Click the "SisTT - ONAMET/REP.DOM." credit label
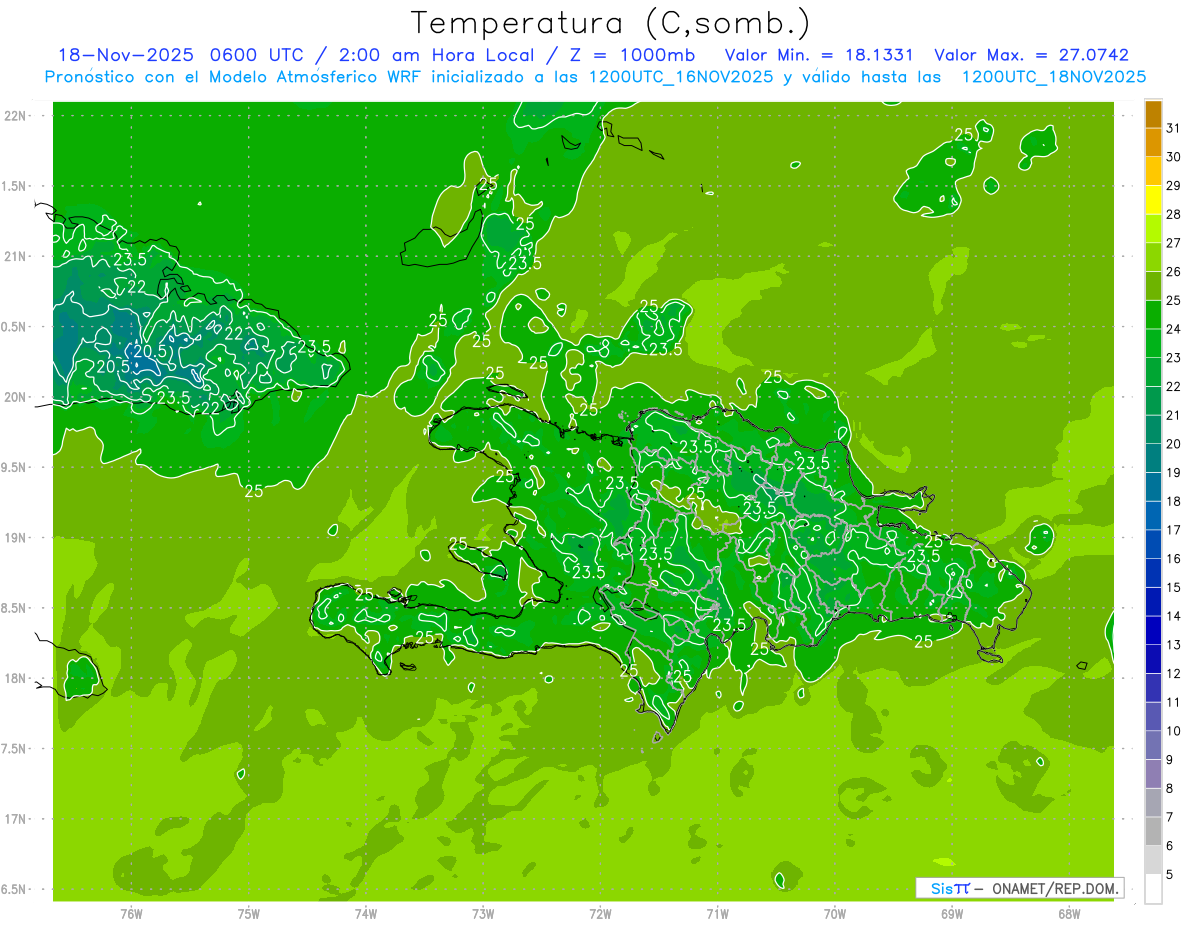Screen dimensions: 1200x927 click(x=1021, y=888)
